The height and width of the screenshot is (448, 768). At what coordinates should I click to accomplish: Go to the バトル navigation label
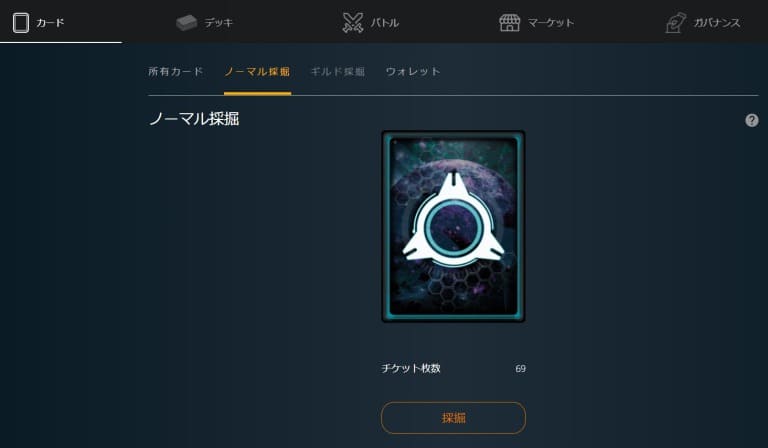[384, 23]
